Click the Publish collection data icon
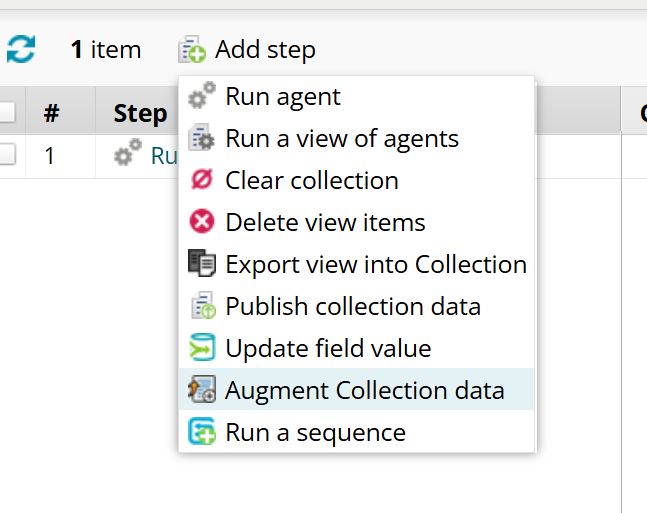647x513 pixels. tap(203, 305)
